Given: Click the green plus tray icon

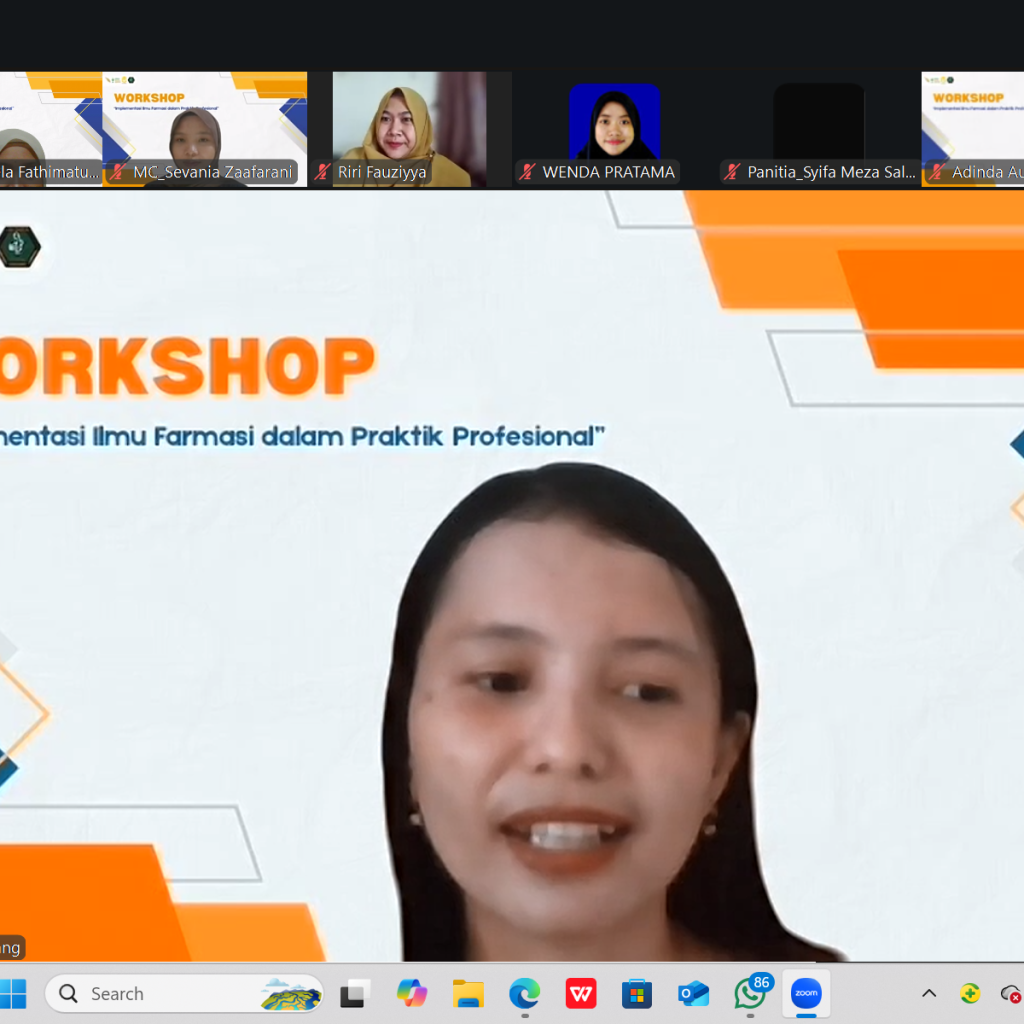Looking at the screenshot, I should [x=969, y=994].
